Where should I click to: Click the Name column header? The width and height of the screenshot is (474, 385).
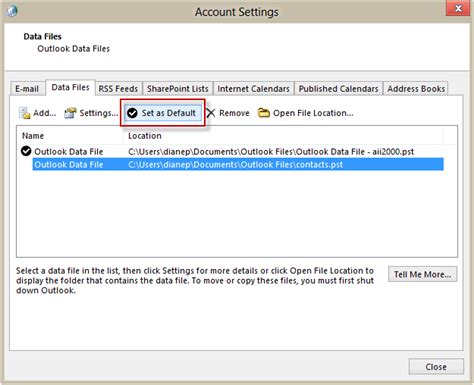70,136
